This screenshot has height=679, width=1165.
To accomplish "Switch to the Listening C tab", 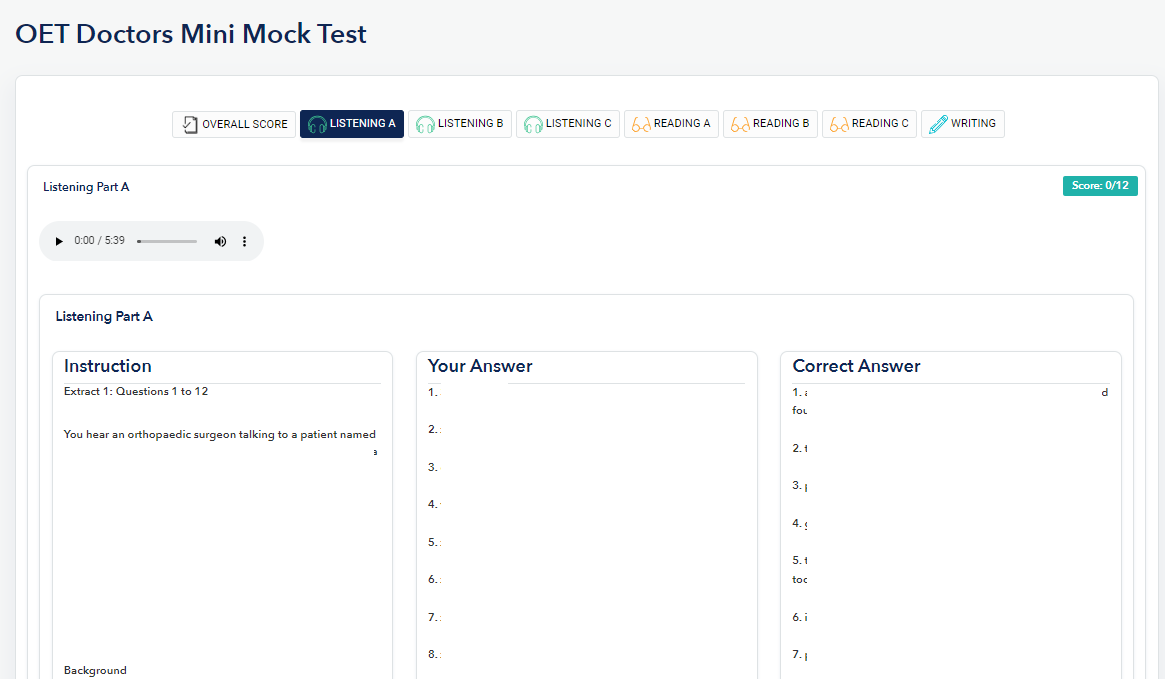I will [x=567, y=123].
